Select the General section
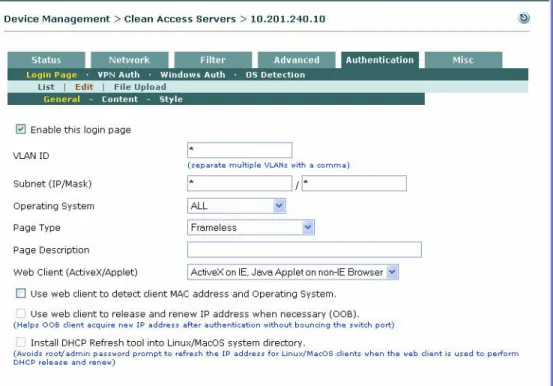Screen dimensions: 553x386 (62, 99)
